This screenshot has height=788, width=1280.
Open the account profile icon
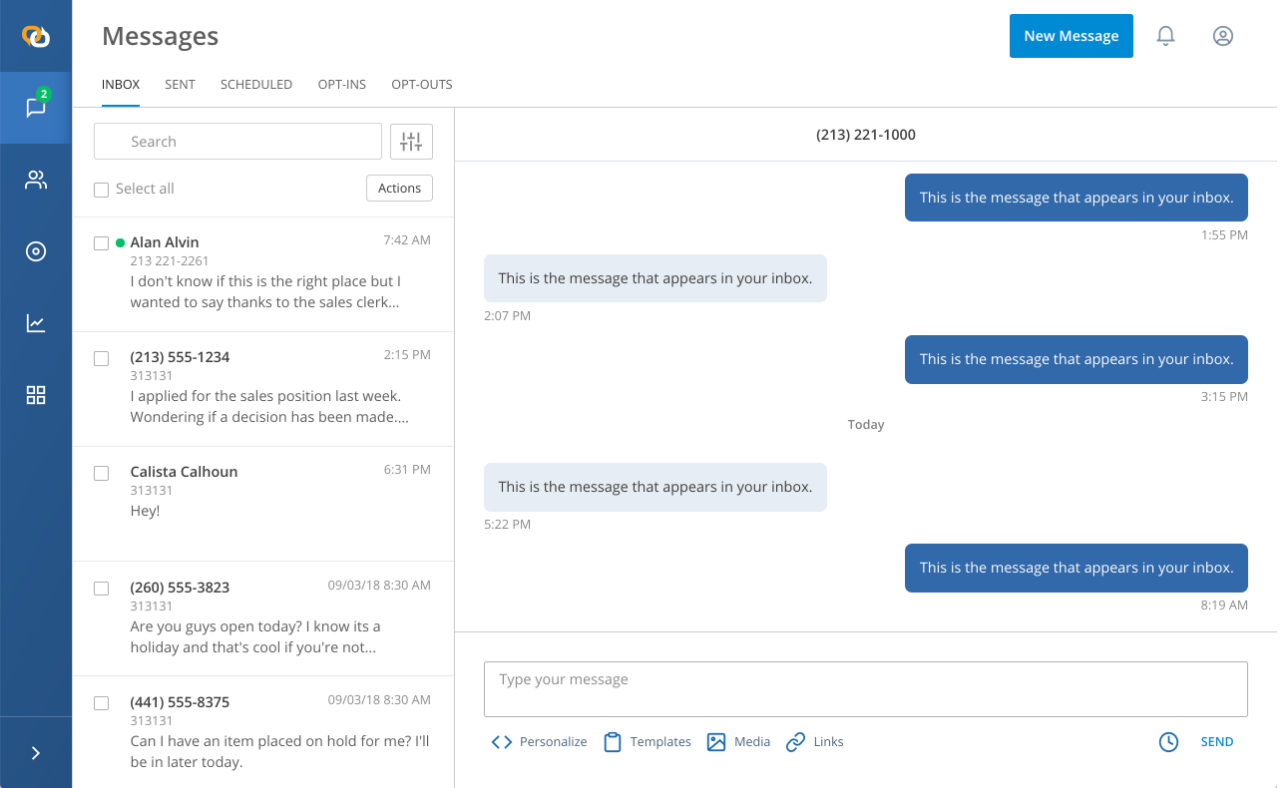coord(1223,35)
